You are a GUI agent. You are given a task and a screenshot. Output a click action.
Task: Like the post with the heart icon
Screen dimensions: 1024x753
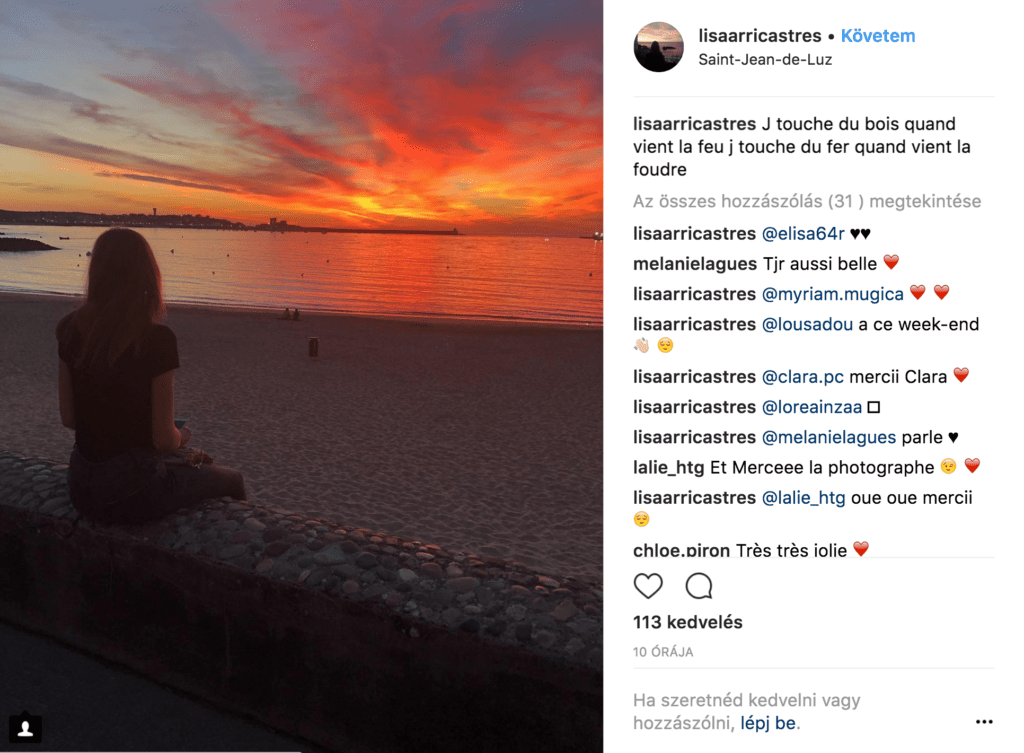(x=648, y=586)
